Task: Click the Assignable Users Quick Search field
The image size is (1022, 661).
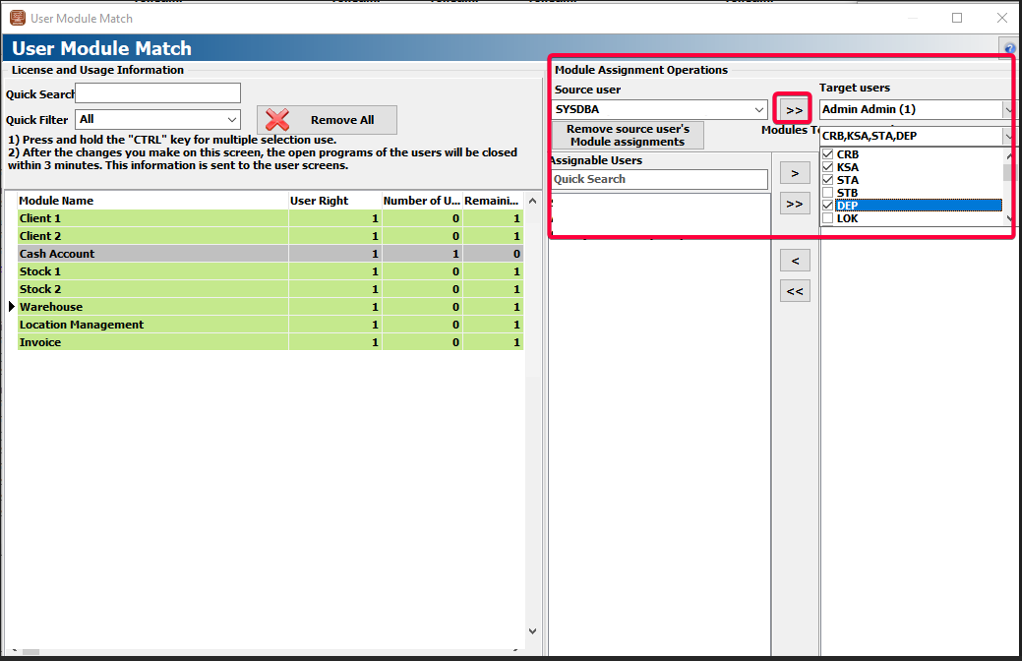Action: click(658, 180)
